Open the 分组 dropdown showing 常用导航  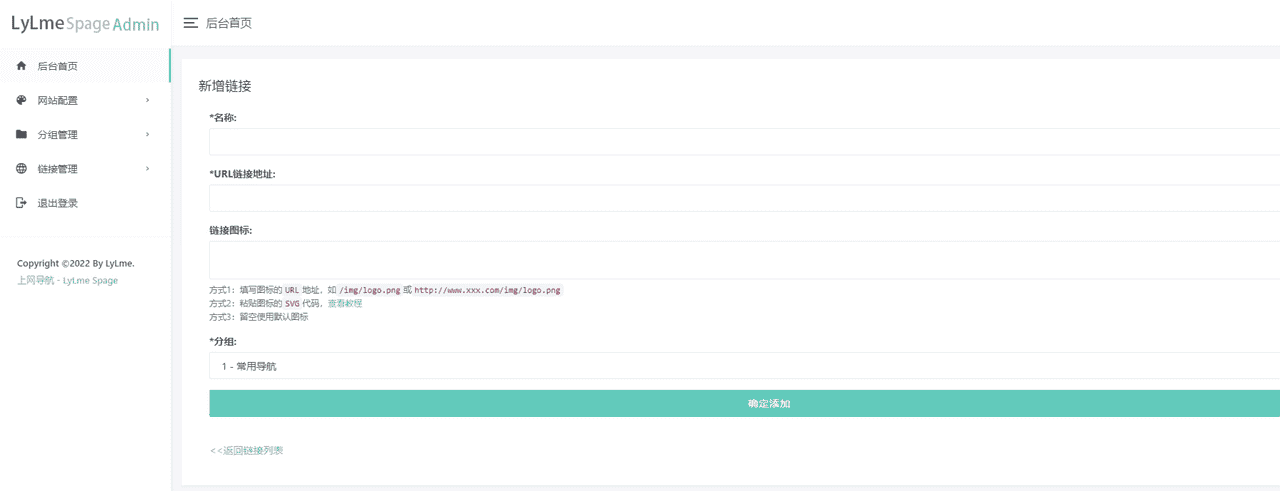point(744,366)
